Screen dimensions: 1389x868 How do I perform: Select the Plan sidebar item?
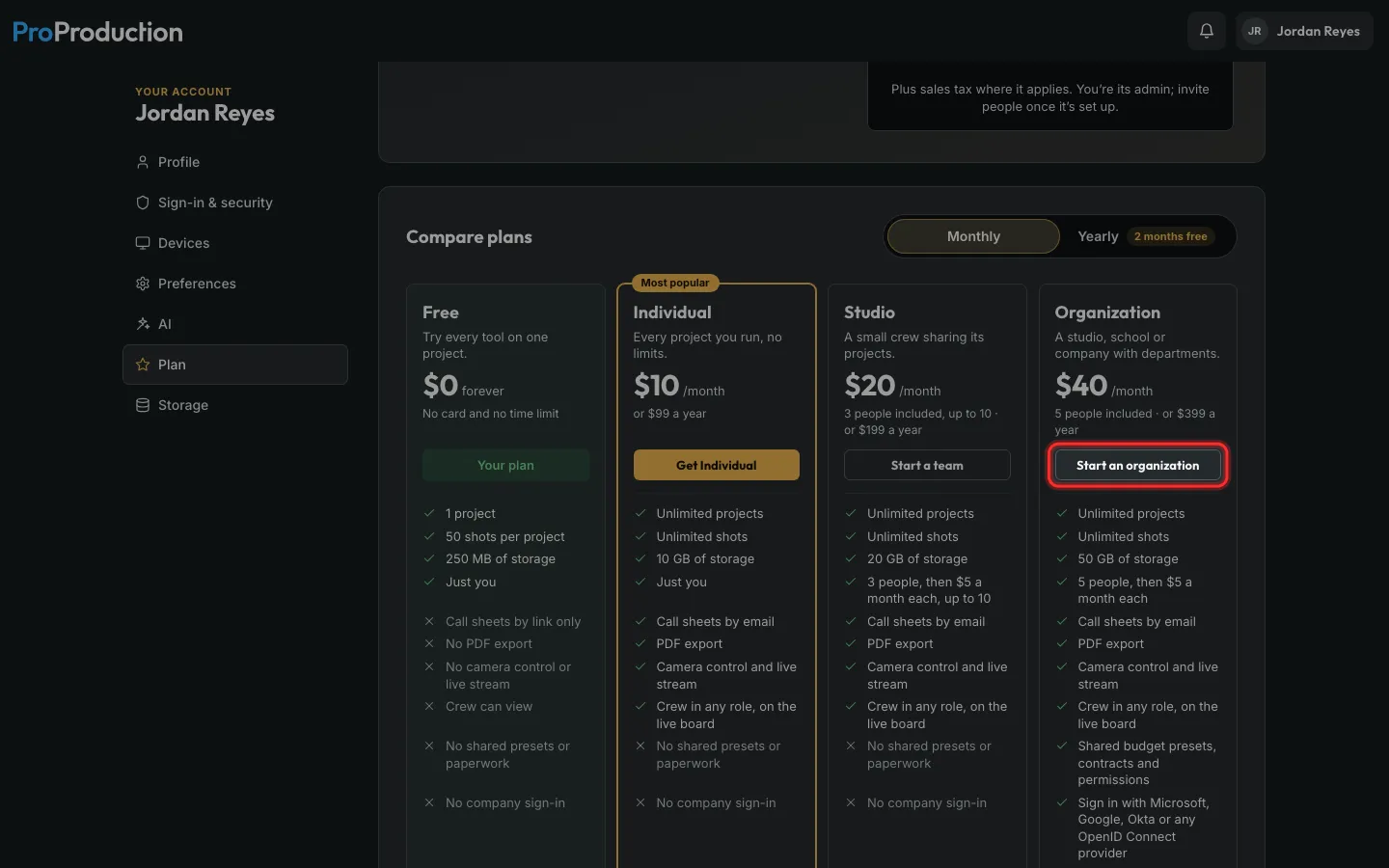[235, 365]
